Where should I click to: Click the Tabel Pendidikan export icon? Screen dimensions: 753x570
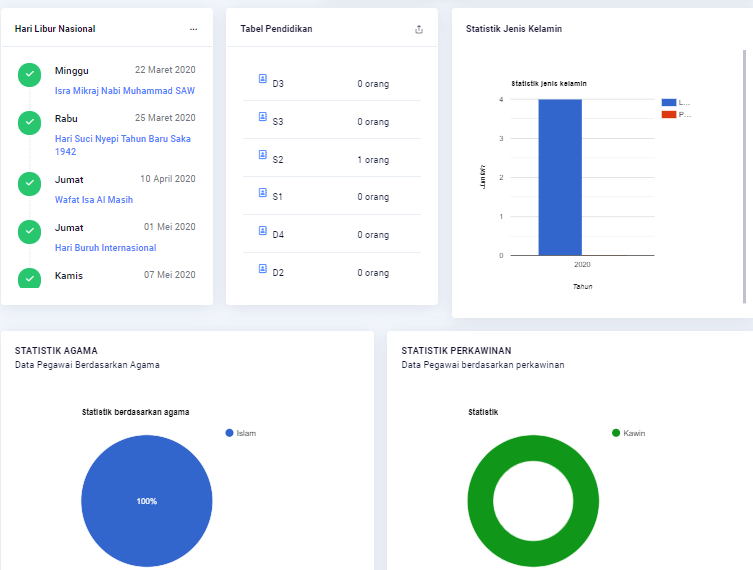pyautogui.click(x=419, y=29)
